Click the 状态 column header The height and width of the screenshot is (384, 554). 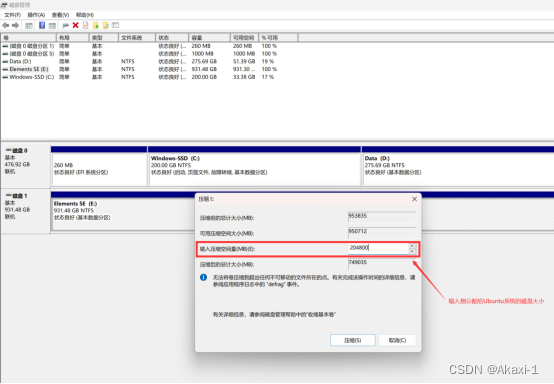coord(172,38)
